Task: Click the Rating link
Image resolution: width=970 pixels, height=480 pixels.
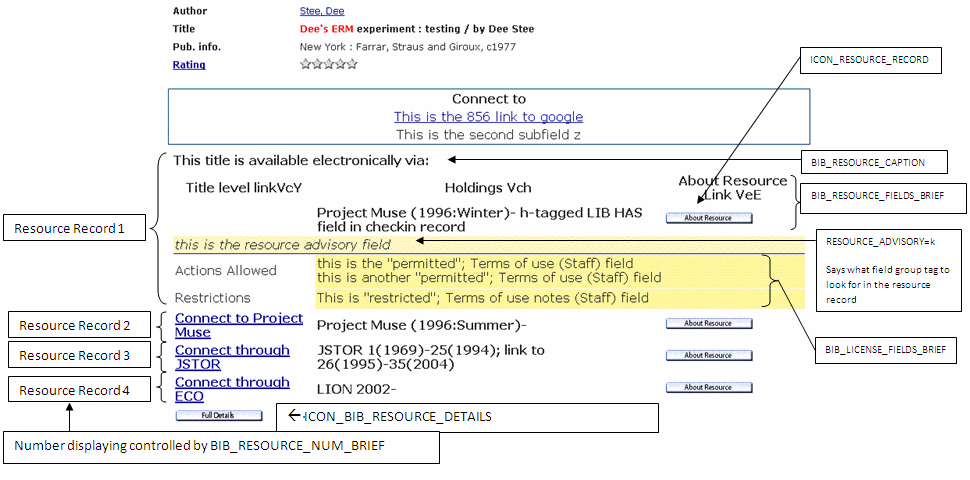Action: (x=189, y=64)
